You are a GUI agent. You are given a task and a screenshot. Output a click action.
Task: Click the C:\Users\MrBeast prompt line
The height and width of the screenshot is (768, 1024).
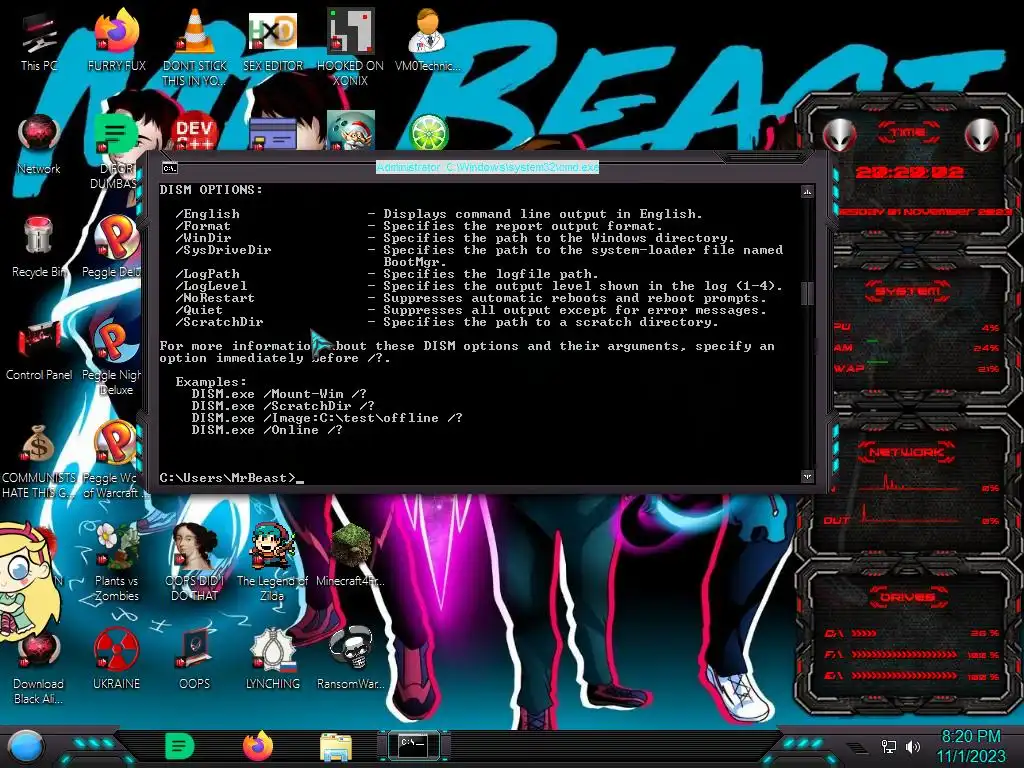(232, 478)
